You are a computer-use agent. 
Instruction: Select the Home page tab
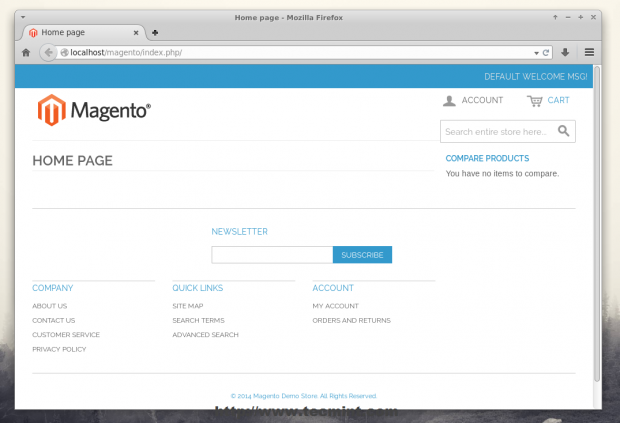point(84,32)
